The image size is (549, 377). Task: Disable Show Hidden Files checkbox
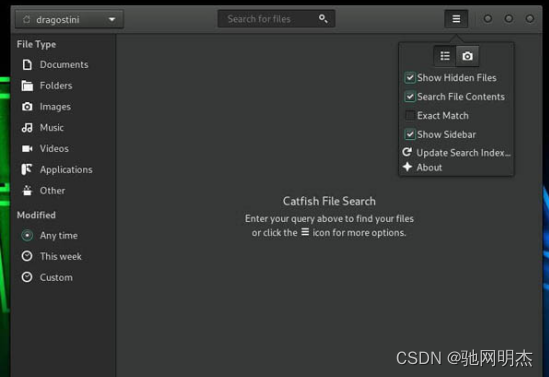coord(410,77)
